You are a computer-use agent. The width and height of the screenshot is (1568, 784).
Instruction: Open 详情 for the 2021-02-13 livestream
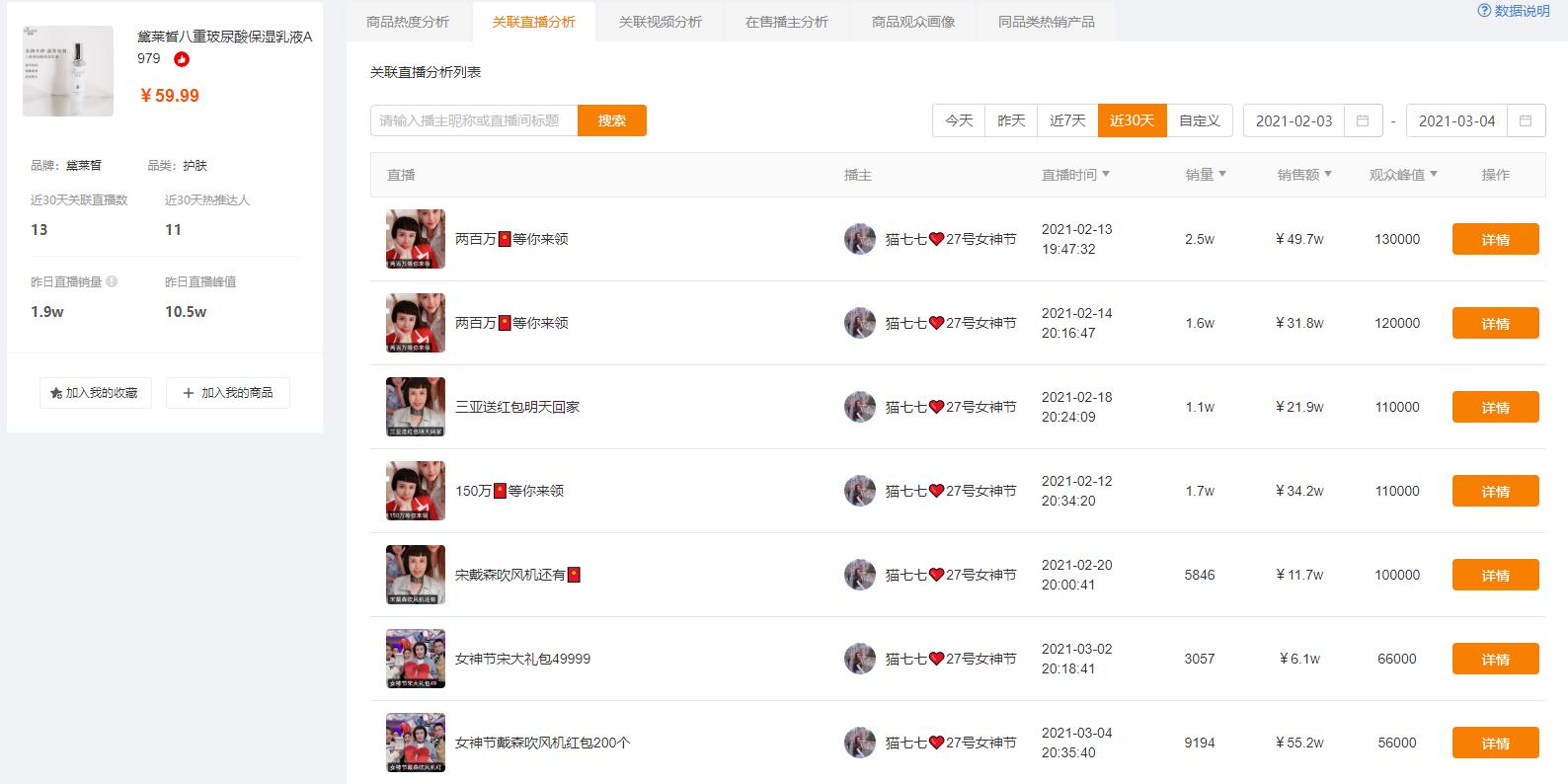pos(1495,239)
